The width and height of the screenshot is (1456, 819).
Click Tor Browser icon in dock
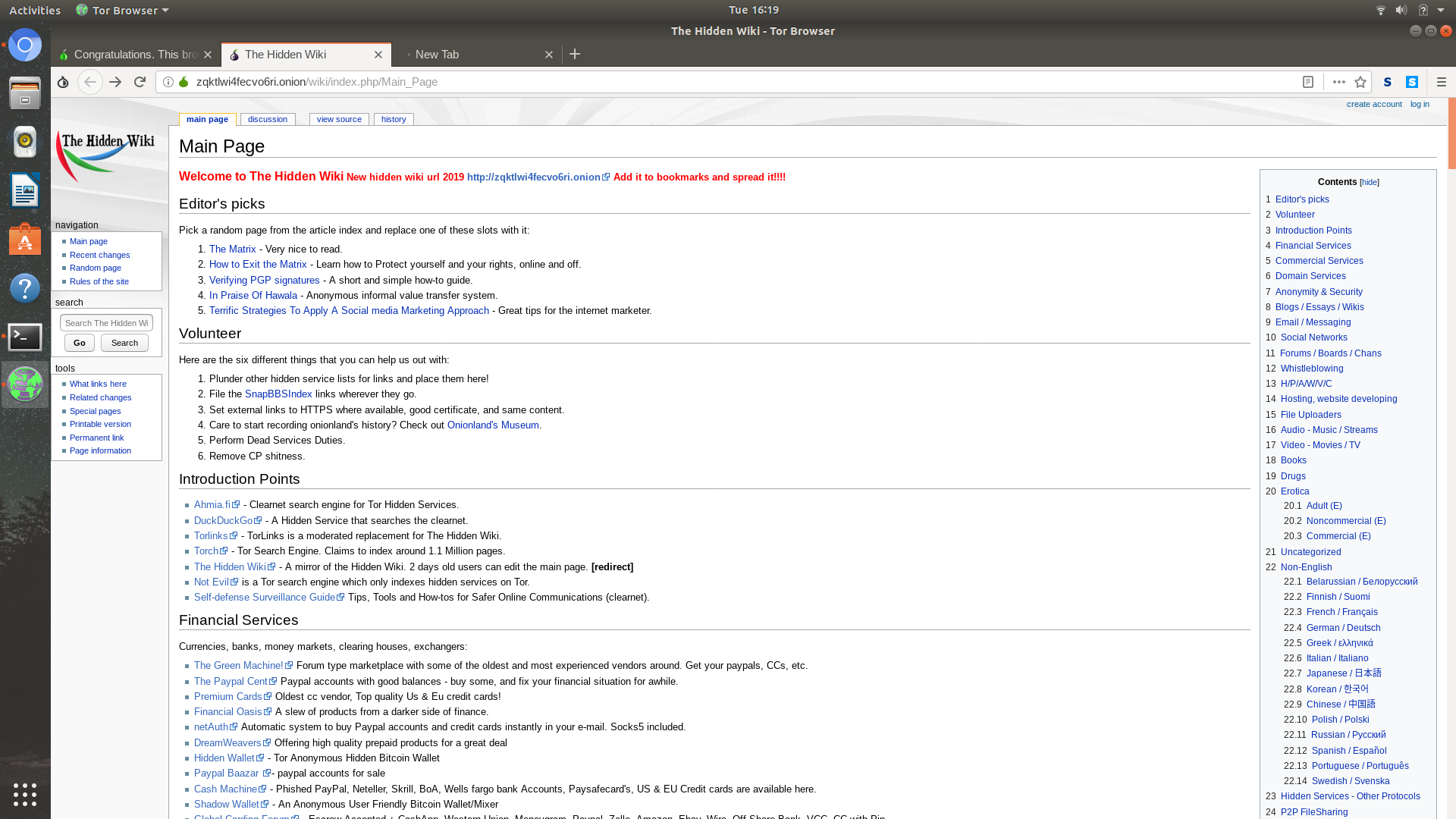(x=25, y=384)
